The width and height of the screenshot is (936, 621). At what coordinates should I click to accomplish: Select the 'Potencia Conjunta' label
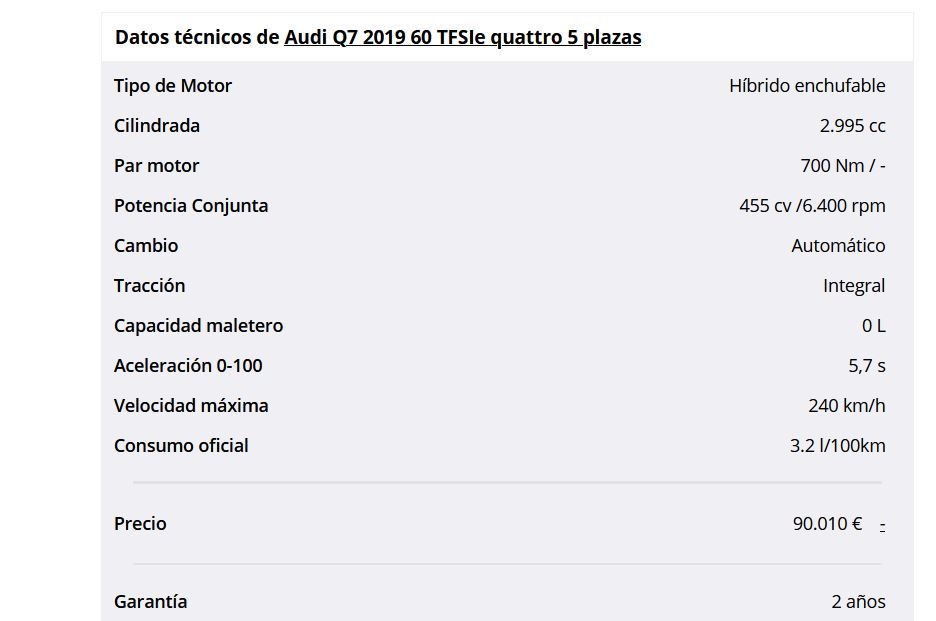[x=191, y=206]
